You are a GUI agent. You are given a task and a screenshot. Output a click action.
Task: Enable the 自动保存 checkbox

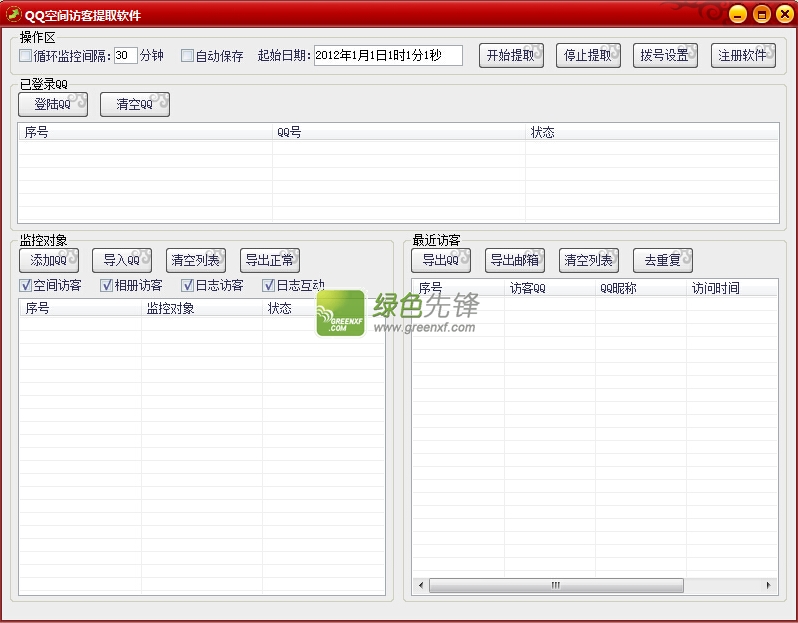click(187, 55)
